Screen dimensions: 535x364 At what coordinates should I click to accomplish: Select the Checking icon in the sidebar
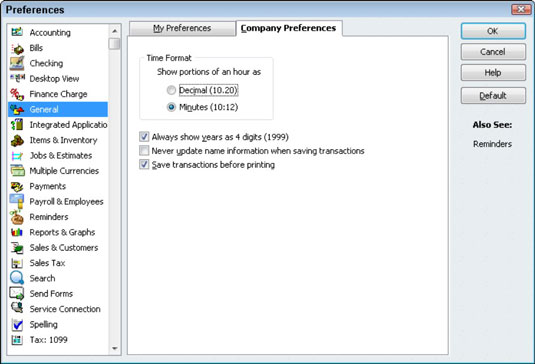coord(17,63)
